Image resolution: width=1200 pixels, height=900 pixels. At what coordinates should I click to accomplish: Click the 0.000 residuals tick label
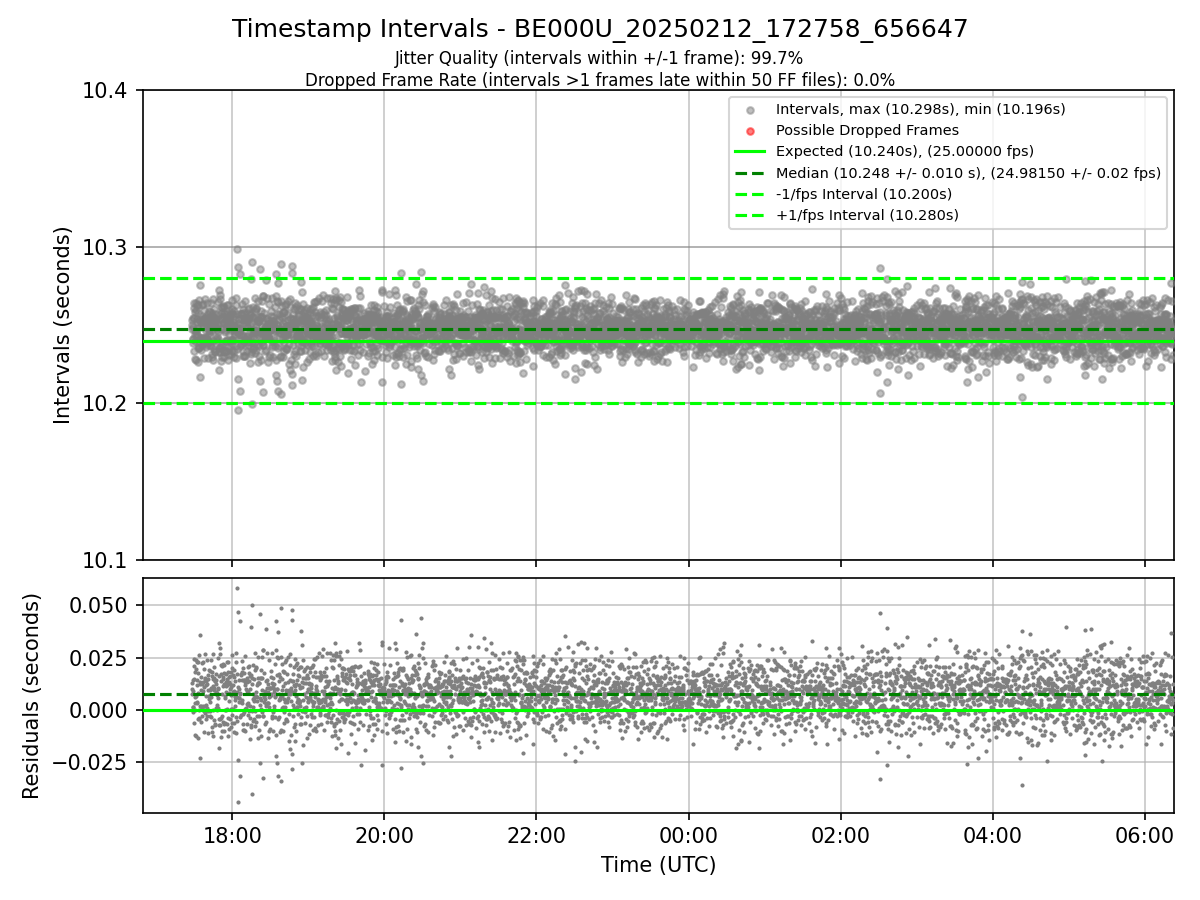click(99, 710)
